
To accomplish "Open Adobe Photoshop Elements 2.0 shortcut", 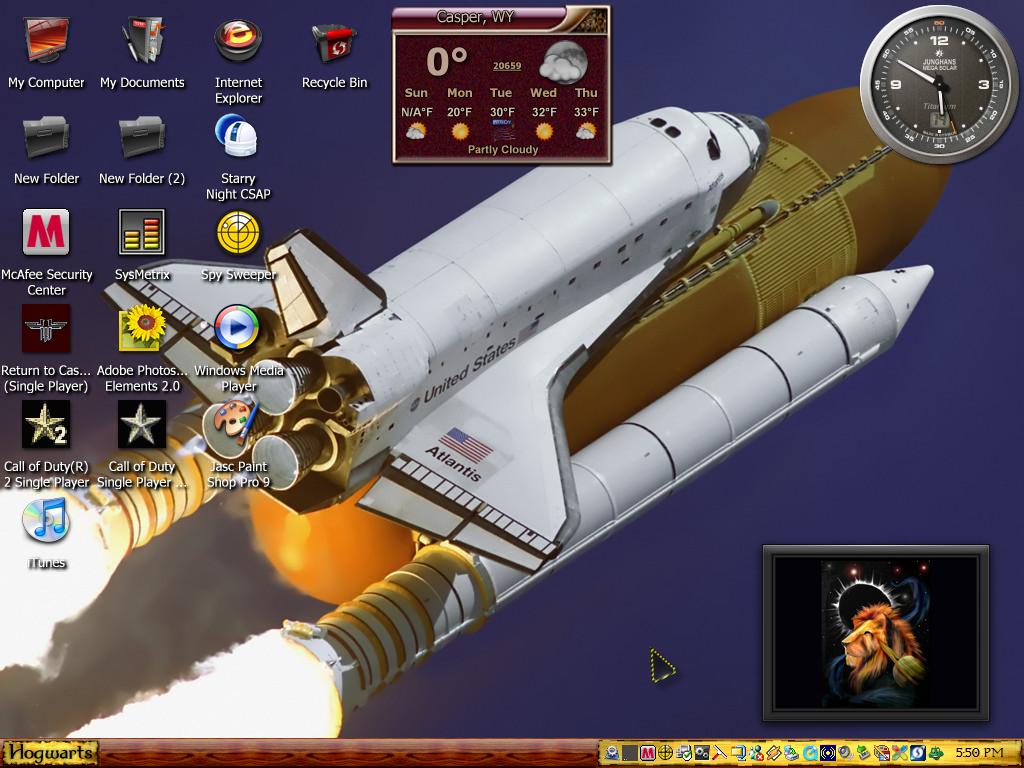I will tap(142, 349).
